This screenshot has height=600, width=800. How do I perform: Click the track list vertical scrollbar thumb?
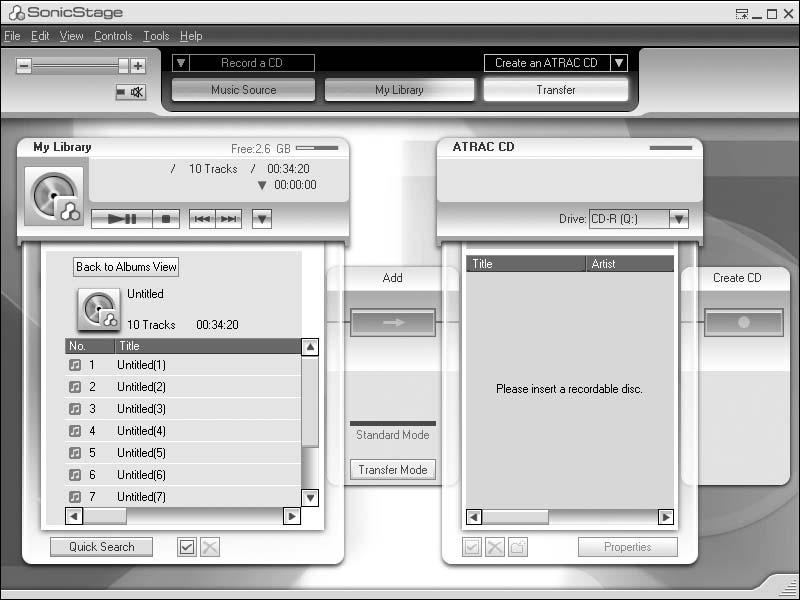pyautogui.click(x=310, y=403)
